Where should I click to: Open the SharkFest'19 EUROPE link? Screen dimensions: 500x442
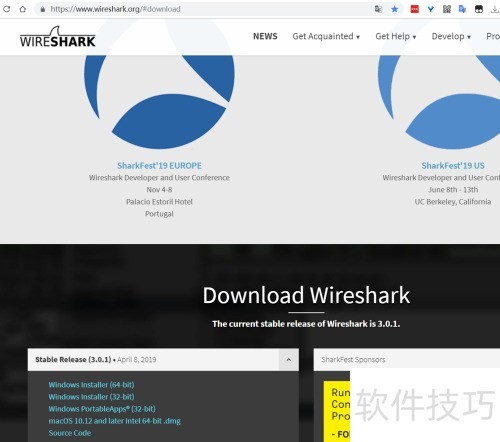159,166
